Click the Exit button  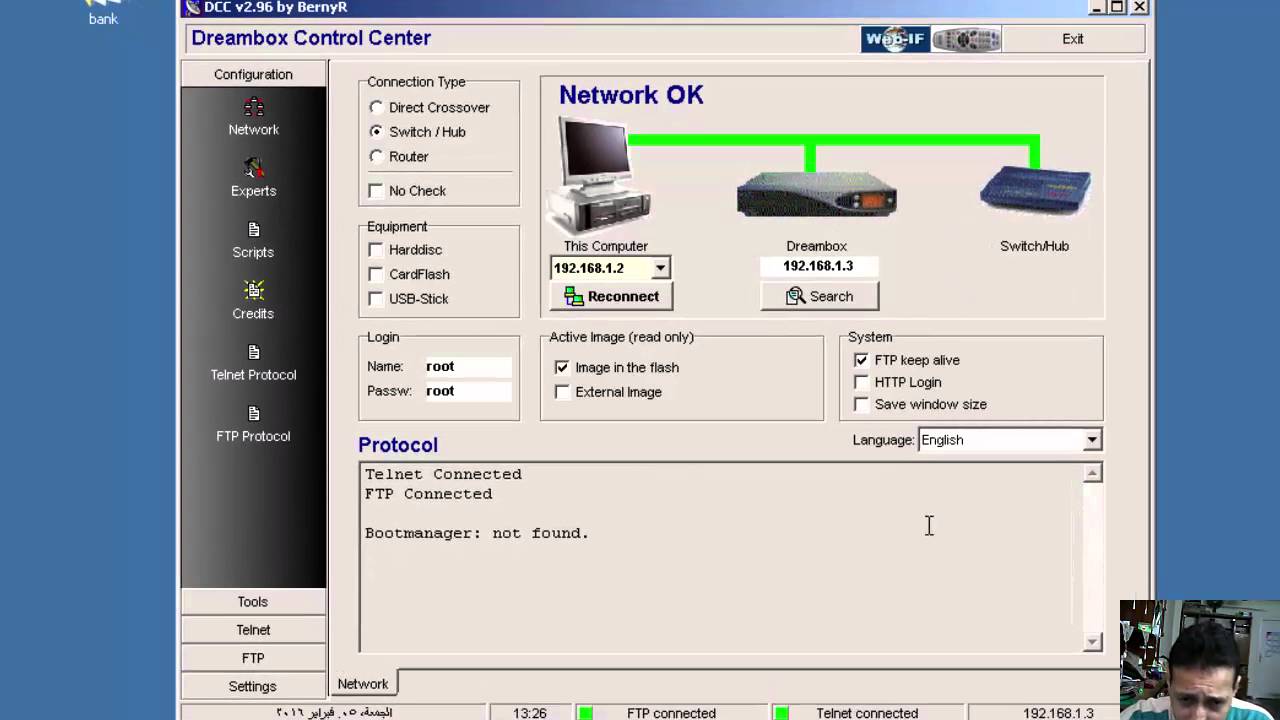tap(1073, 39)
